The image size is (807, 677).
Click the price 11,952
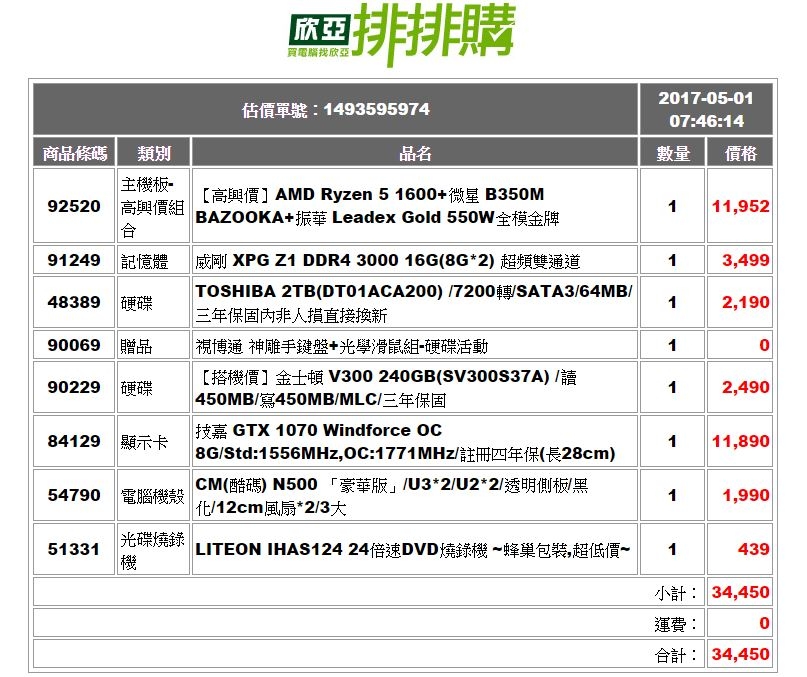tap(741, 206)
